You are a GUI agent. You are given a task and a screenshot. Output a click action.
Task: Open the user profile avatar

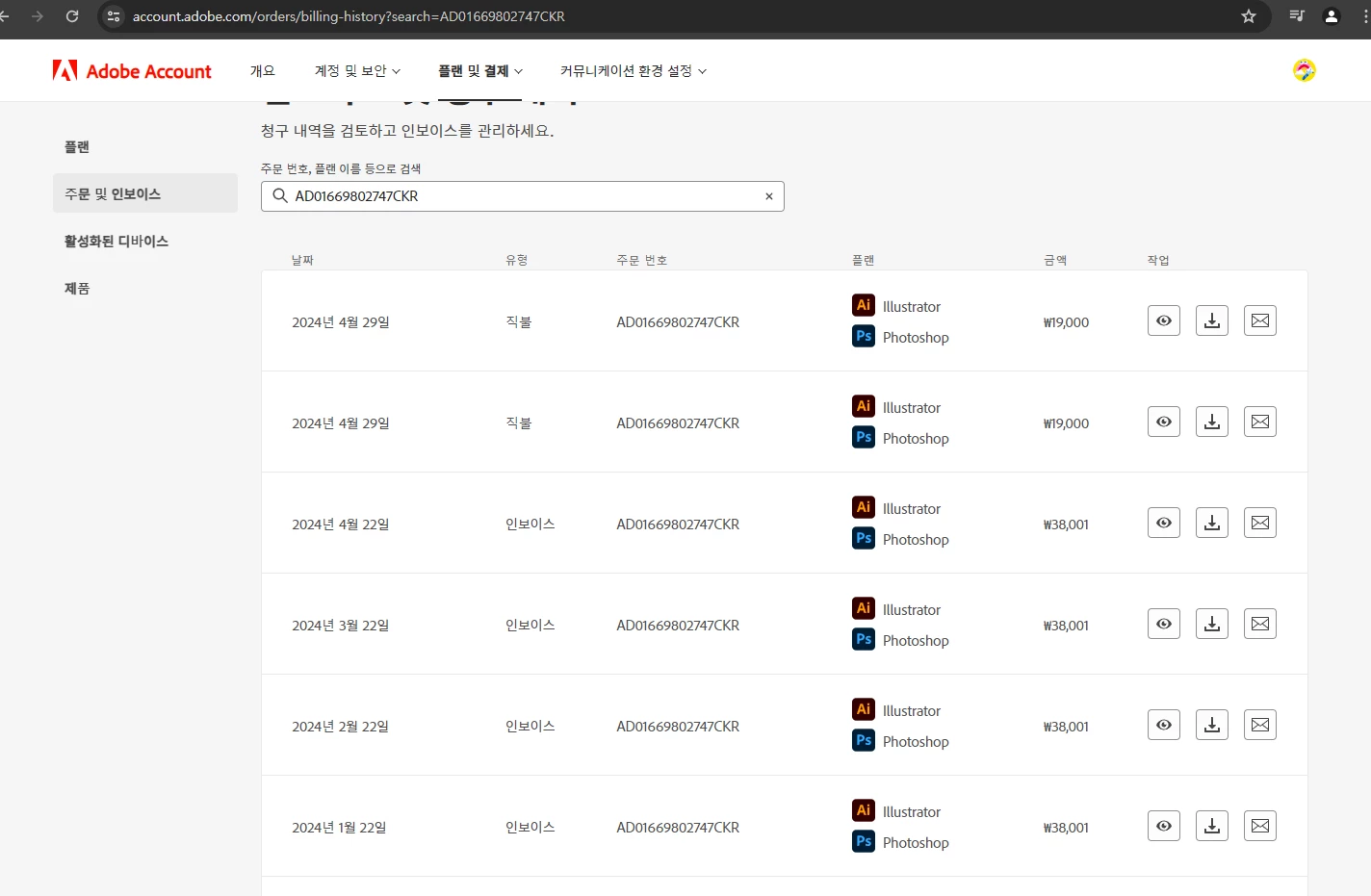pyautogui.click(x=1304, y=70)
